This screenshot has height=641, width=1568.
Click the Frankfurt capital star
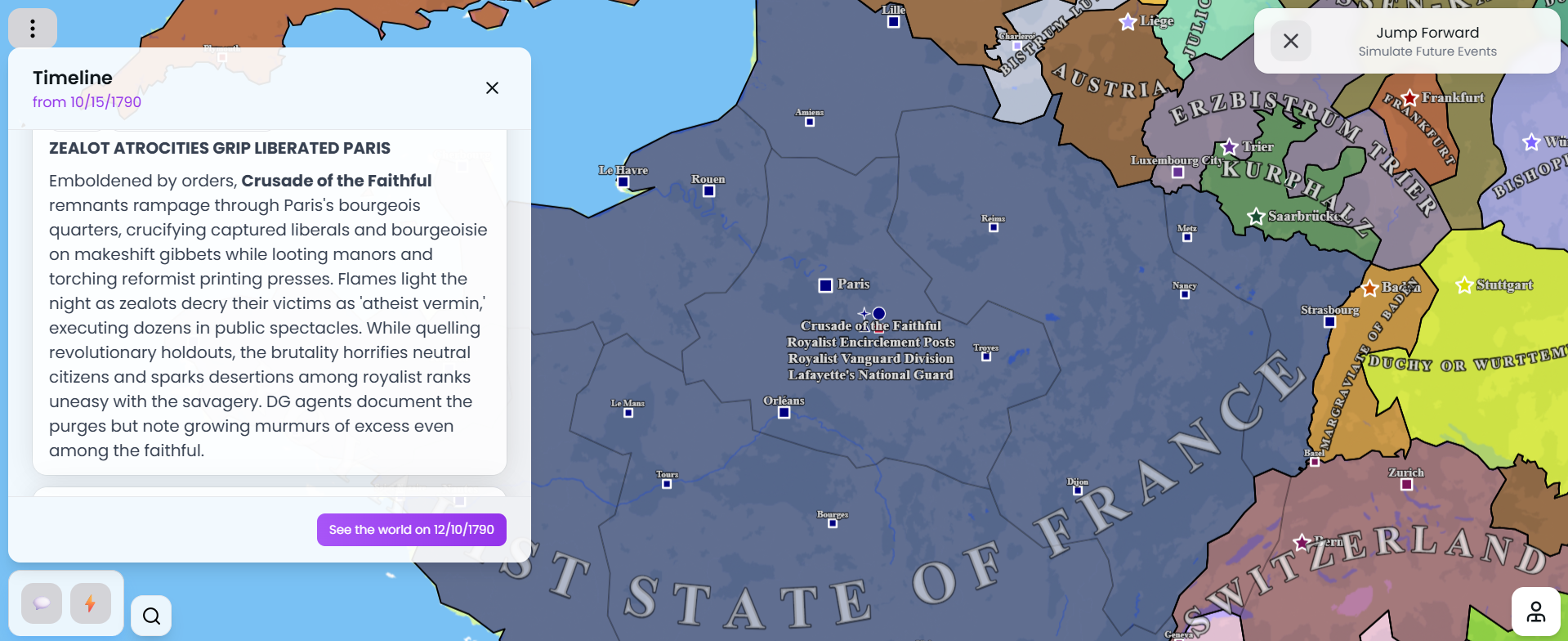(1409, 98)
